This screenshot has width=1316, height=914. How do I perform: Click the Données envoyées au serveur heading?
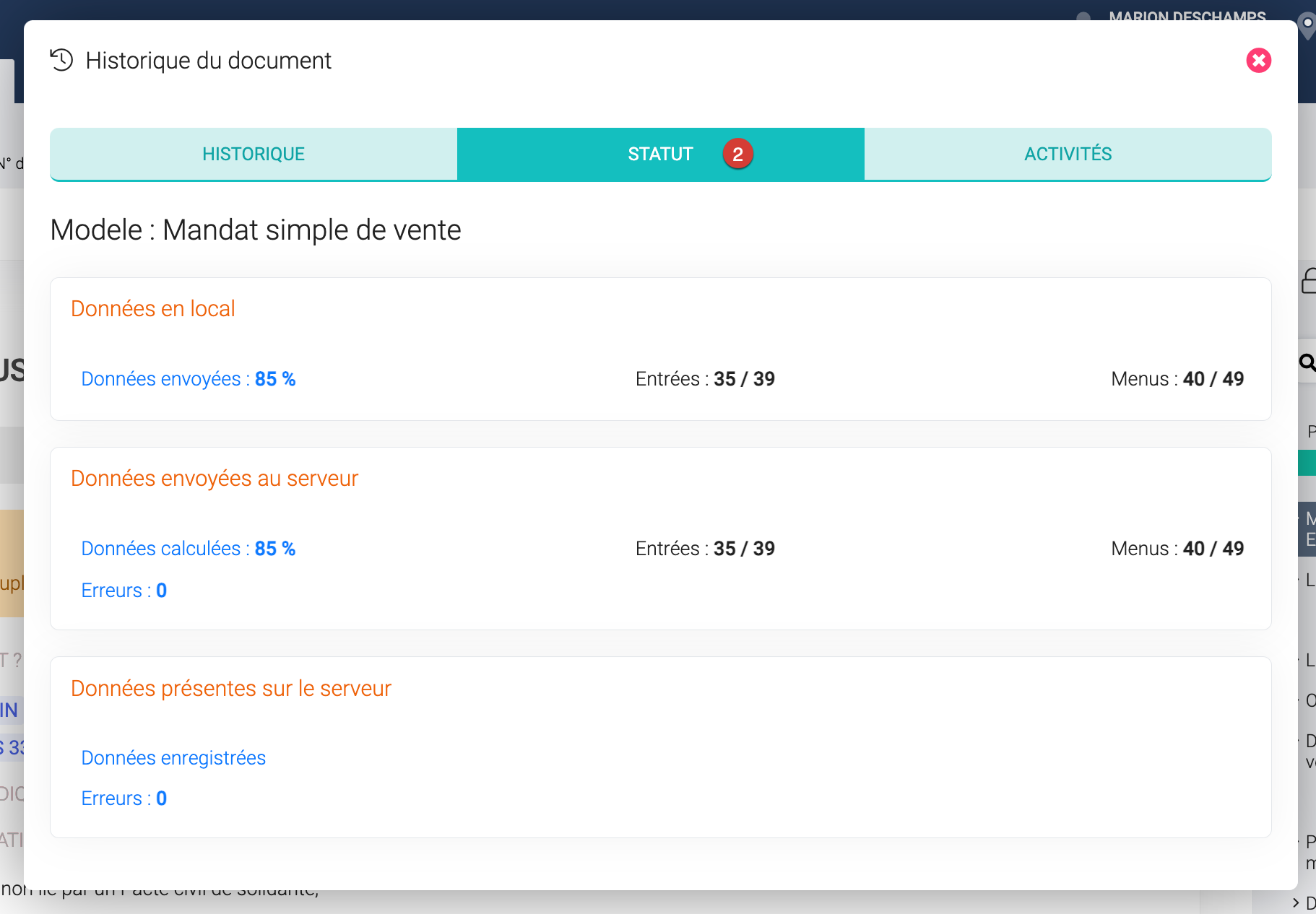pos(215,479)
